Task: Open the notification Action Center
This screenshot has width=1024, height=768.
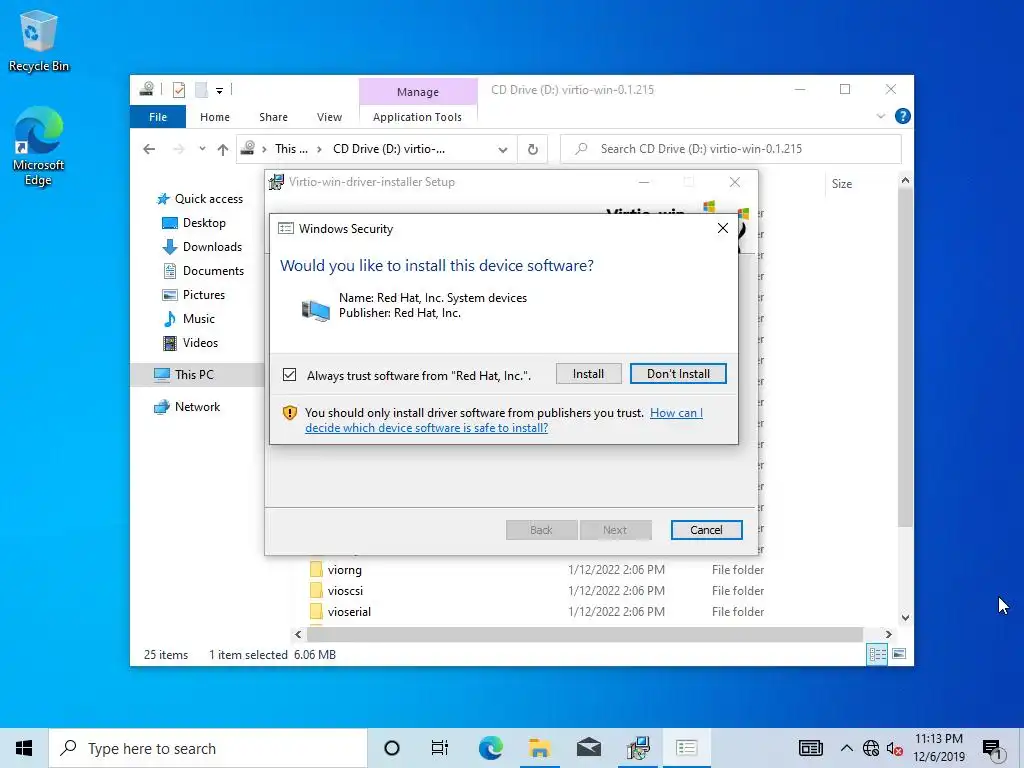Action: click(x=993, y=749)
